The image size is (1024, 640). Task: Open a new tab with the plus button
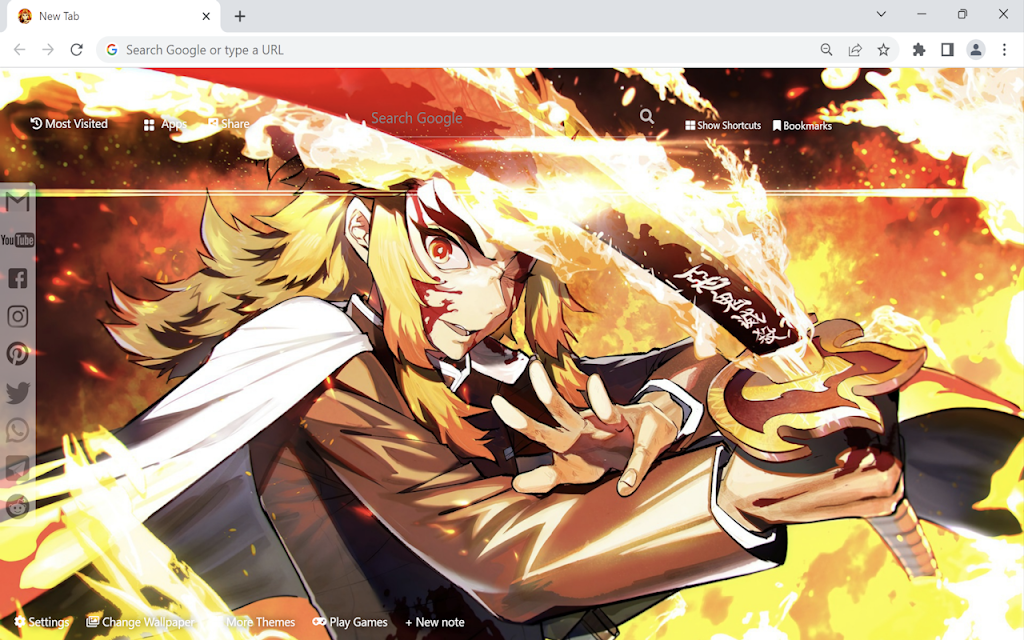[x=240, y=16]
